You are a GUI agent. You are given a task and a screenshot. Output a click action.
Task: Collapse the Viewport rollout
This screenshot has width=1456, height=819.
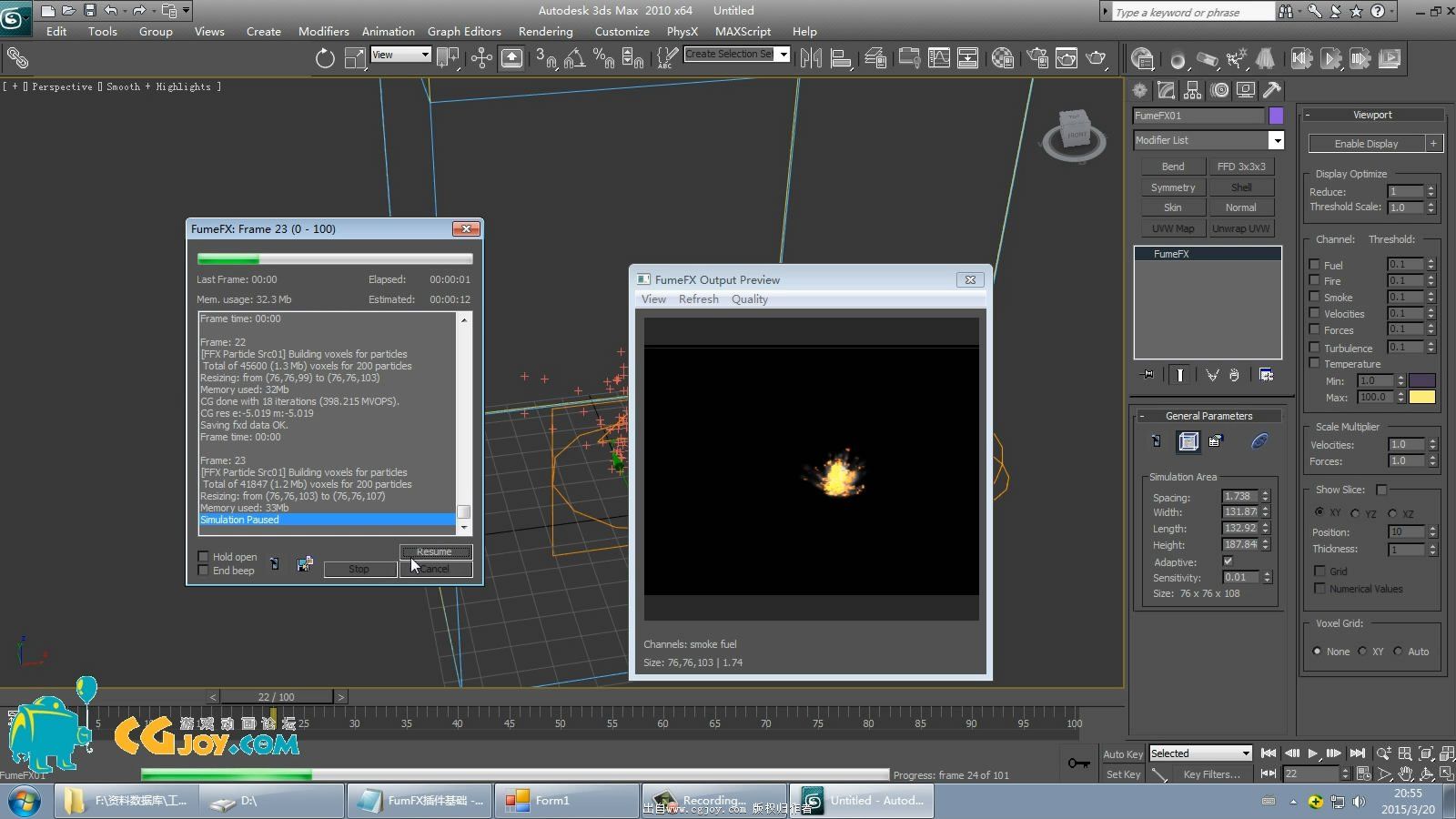click(x=1308, y=115)
